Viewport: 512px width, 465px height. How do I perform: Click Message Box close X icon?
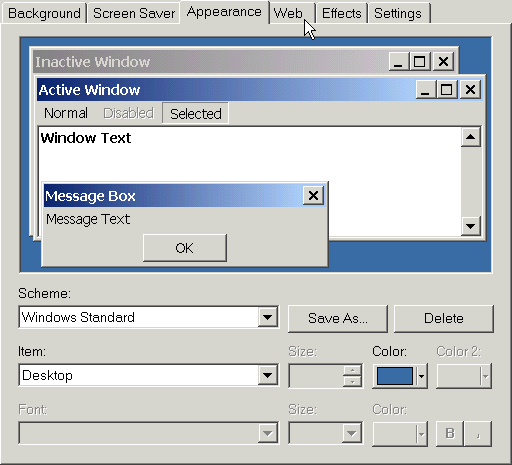(x=313, y=195)
